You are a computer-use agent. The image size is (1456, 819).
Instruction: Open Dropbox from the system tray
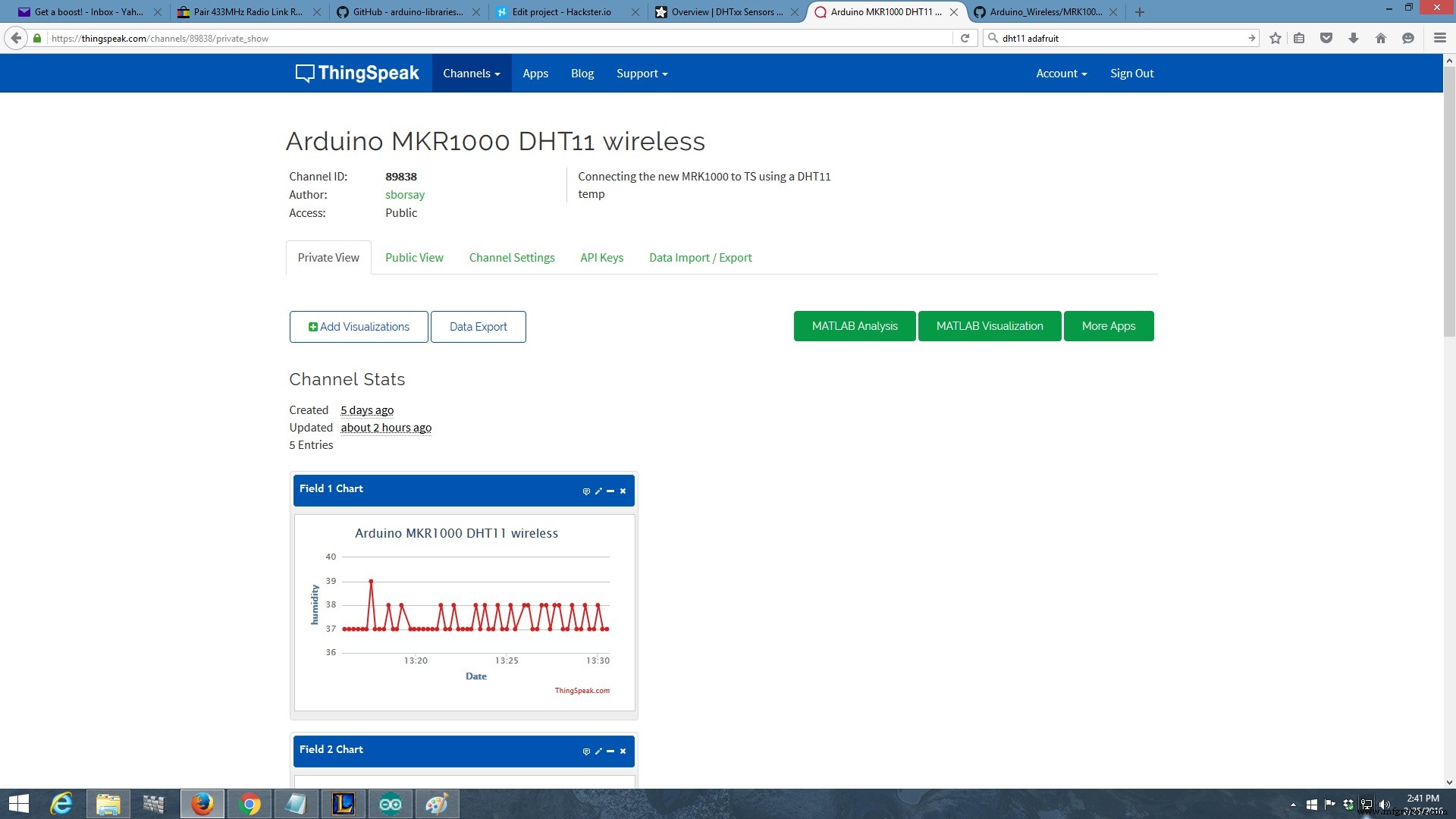click(x=1349, y=804)
